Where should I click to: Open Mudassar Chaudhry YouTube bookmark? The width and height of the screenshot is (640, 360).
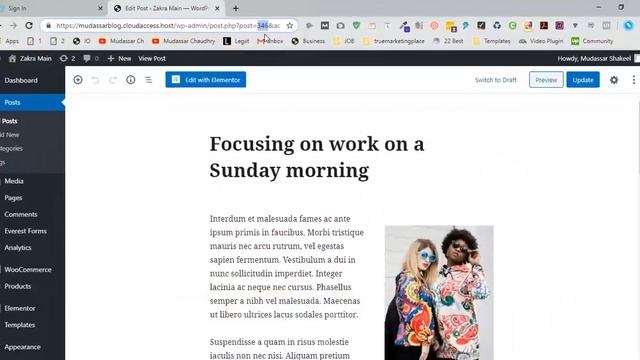click(x=183, y=41)
